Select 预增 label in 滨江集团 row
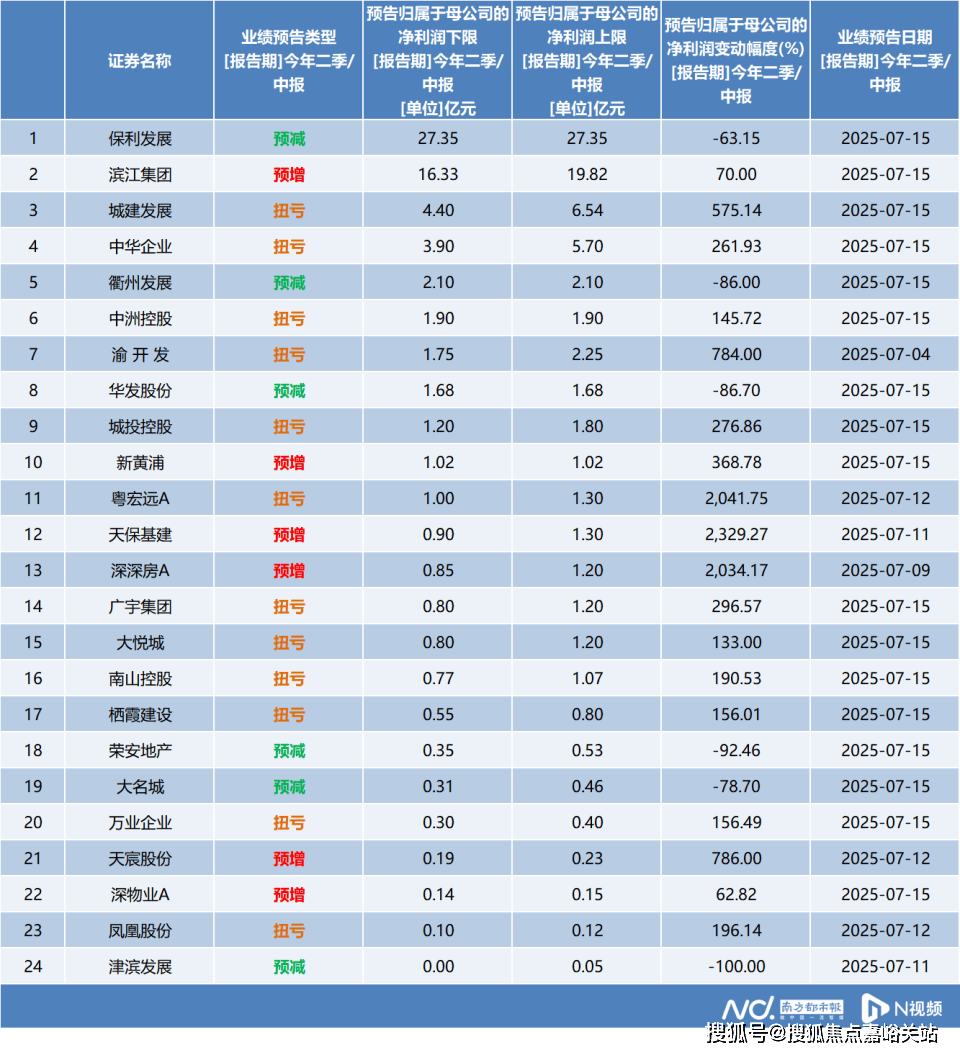The height and width of the screenshot is (1055, 960). coord(288,174)
